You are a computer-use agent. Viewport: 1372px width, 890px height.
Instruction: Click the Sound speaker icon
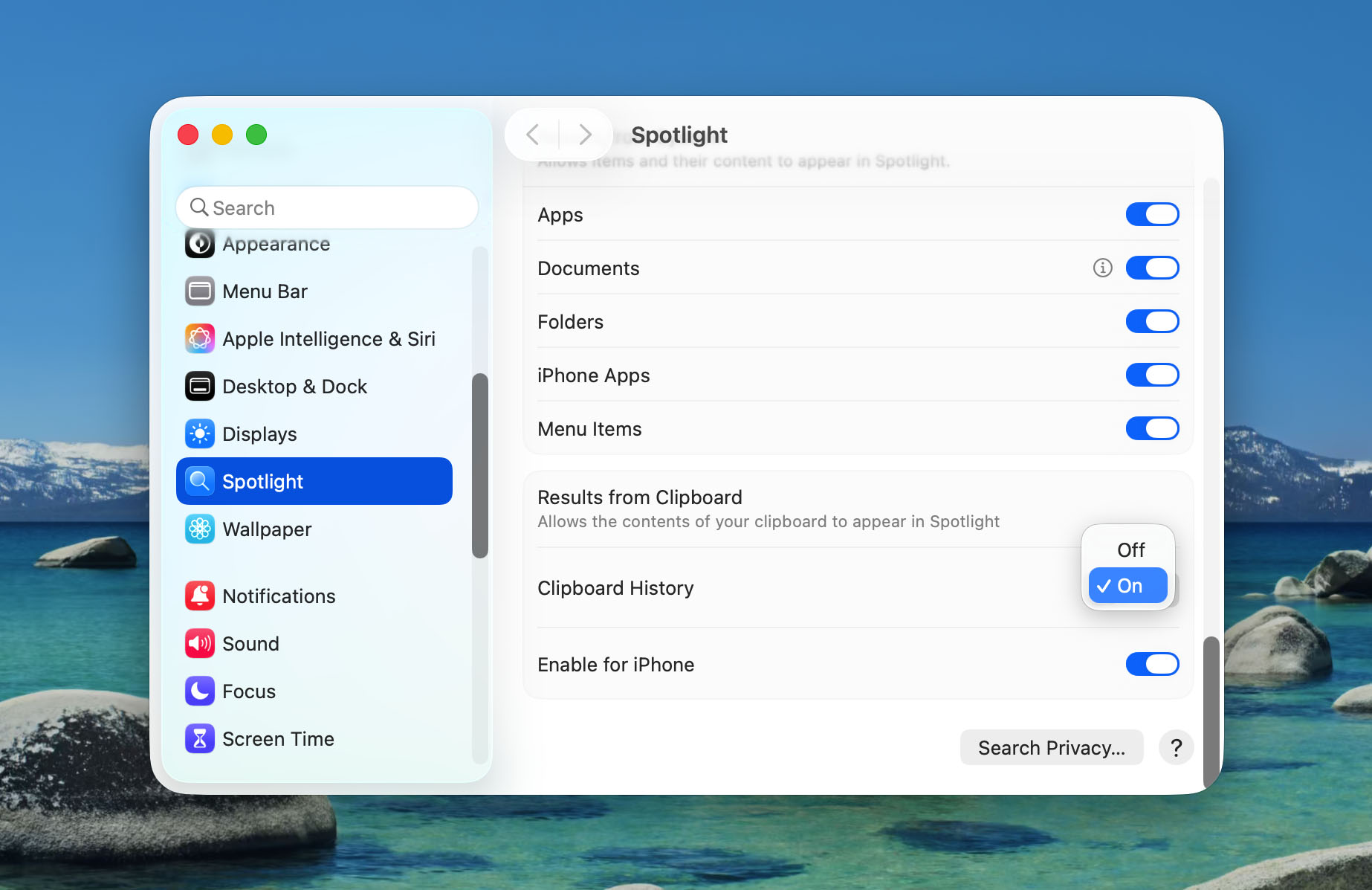[x=200, y=643]
